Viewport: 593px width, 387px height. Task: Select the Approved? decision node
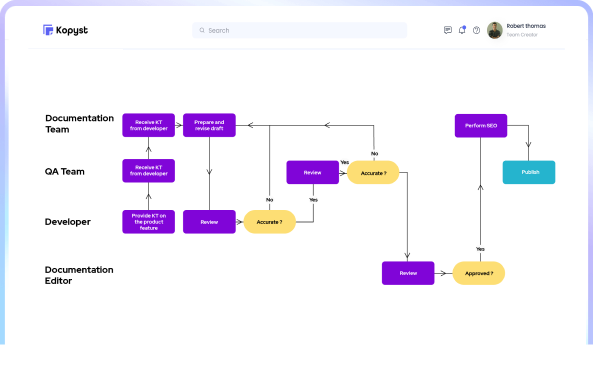(479, 273)
